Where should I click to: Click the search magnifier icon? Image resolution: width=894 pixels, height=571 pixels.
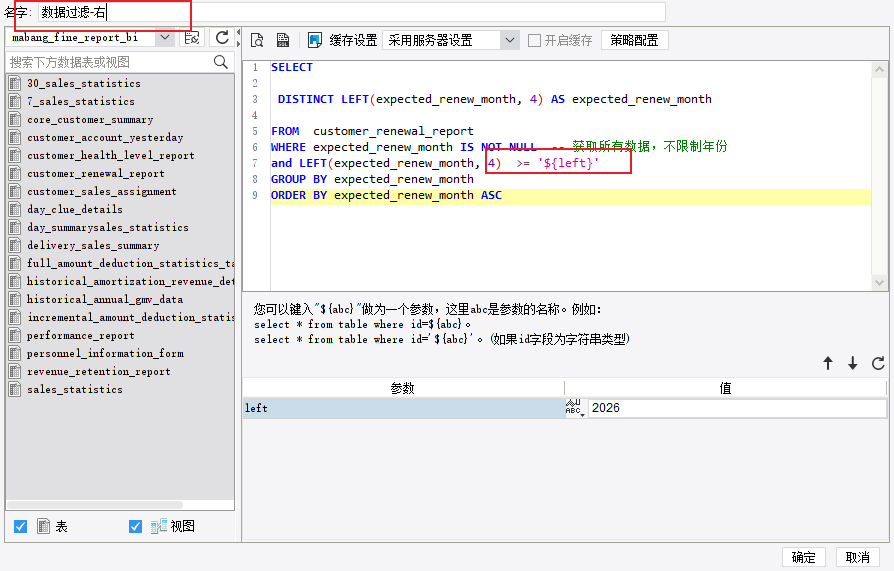221,62
